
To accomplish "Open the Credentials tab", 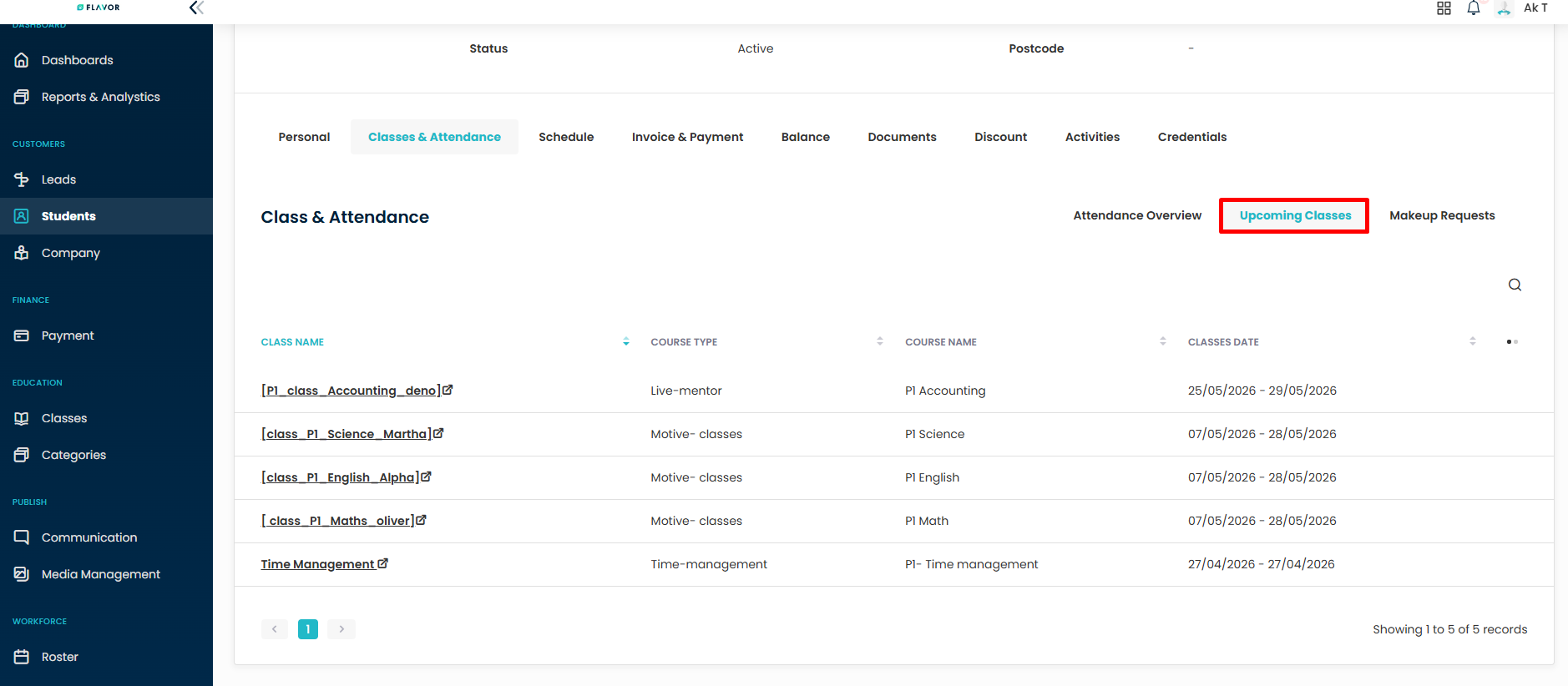I will 1192,137.
